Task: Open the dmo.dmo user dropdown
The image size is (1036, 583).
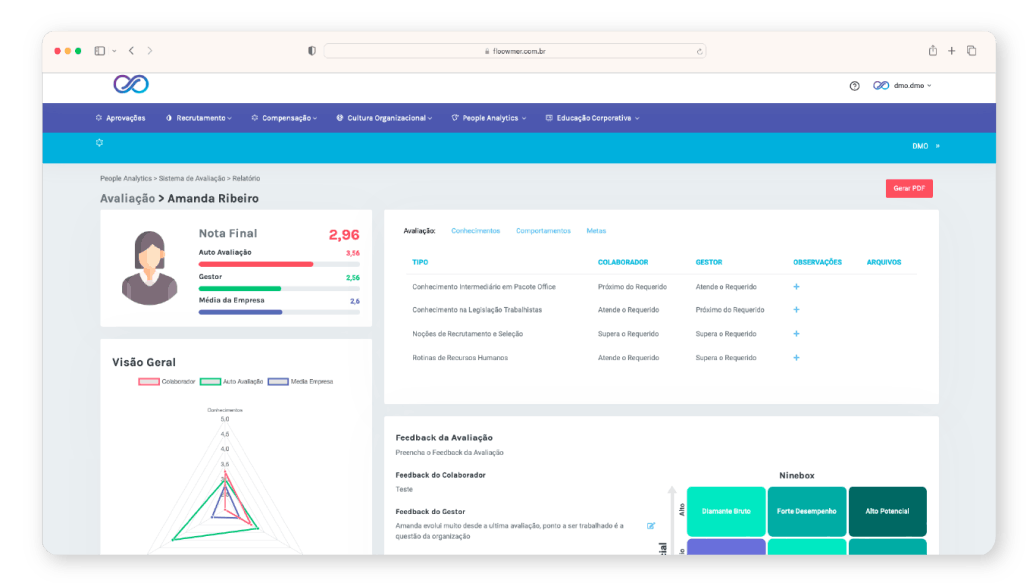Action: [903, 86]
